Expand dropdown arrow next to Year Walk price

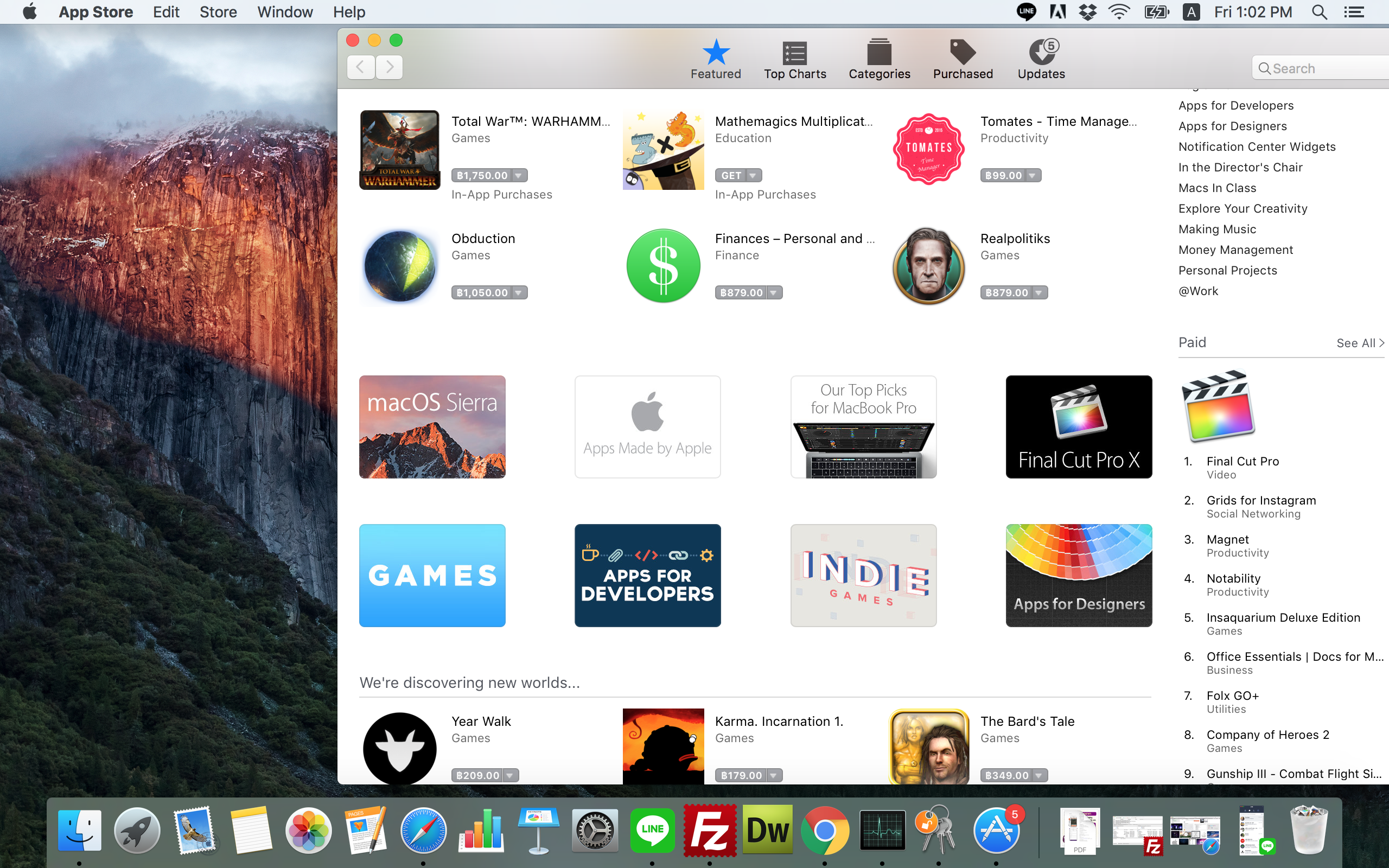[510, 776]
